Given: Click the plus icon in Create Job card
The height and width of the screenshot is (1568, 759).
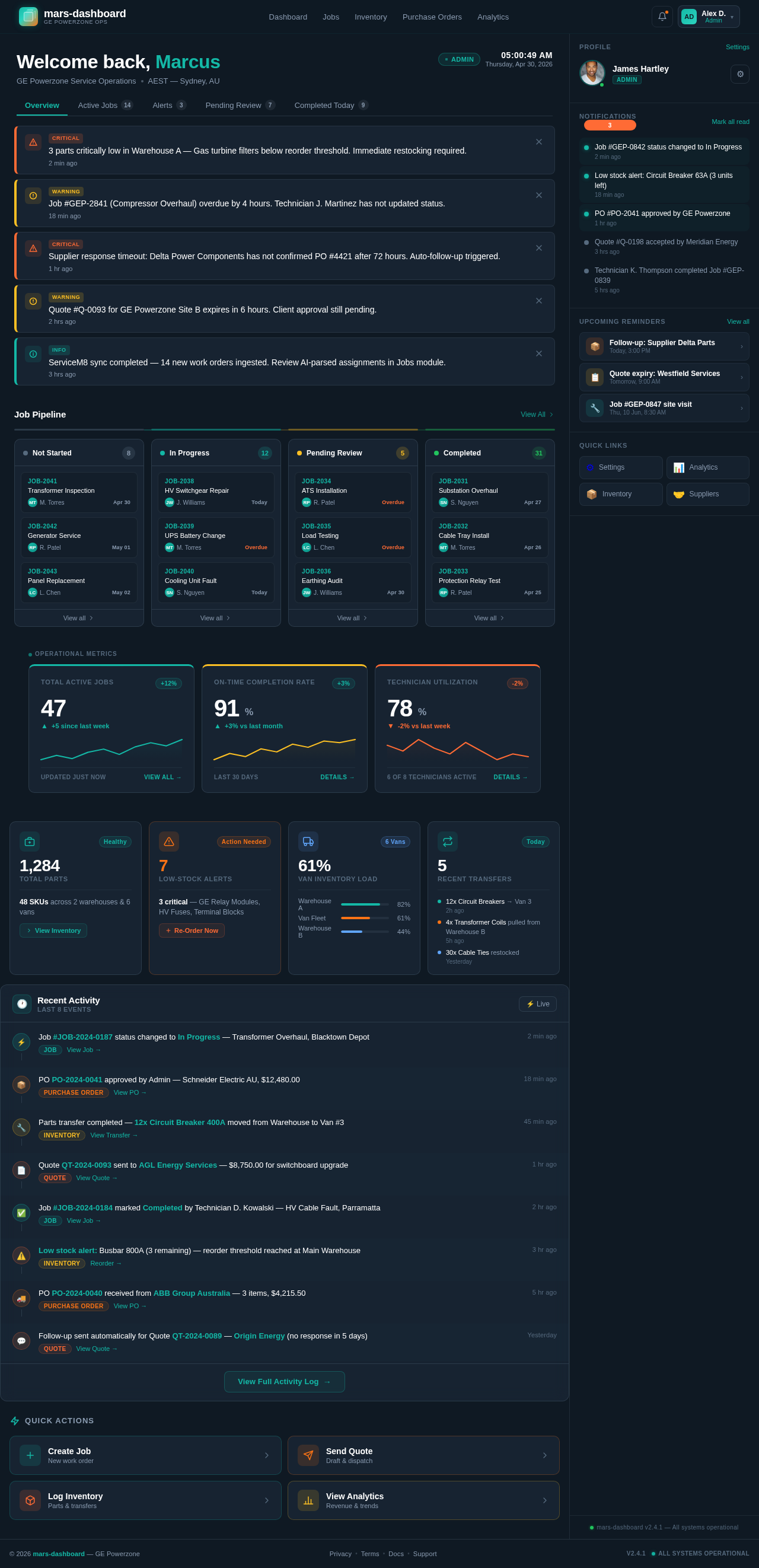Looking at the screenshot, I should click(x=30, y=1455).
